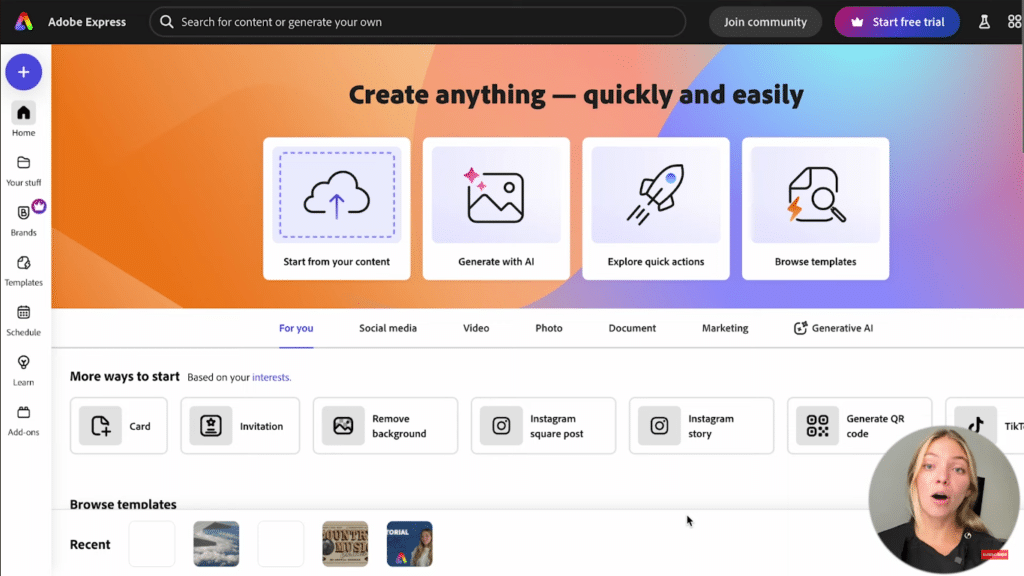Switch to the Video tab

pyautogui.click(x=476, y=328)
